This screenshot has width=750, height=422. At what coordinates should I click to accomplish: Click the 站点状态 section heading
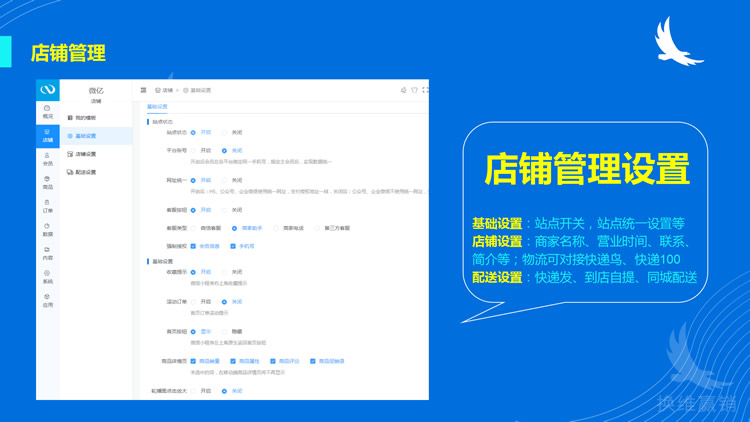163,122
